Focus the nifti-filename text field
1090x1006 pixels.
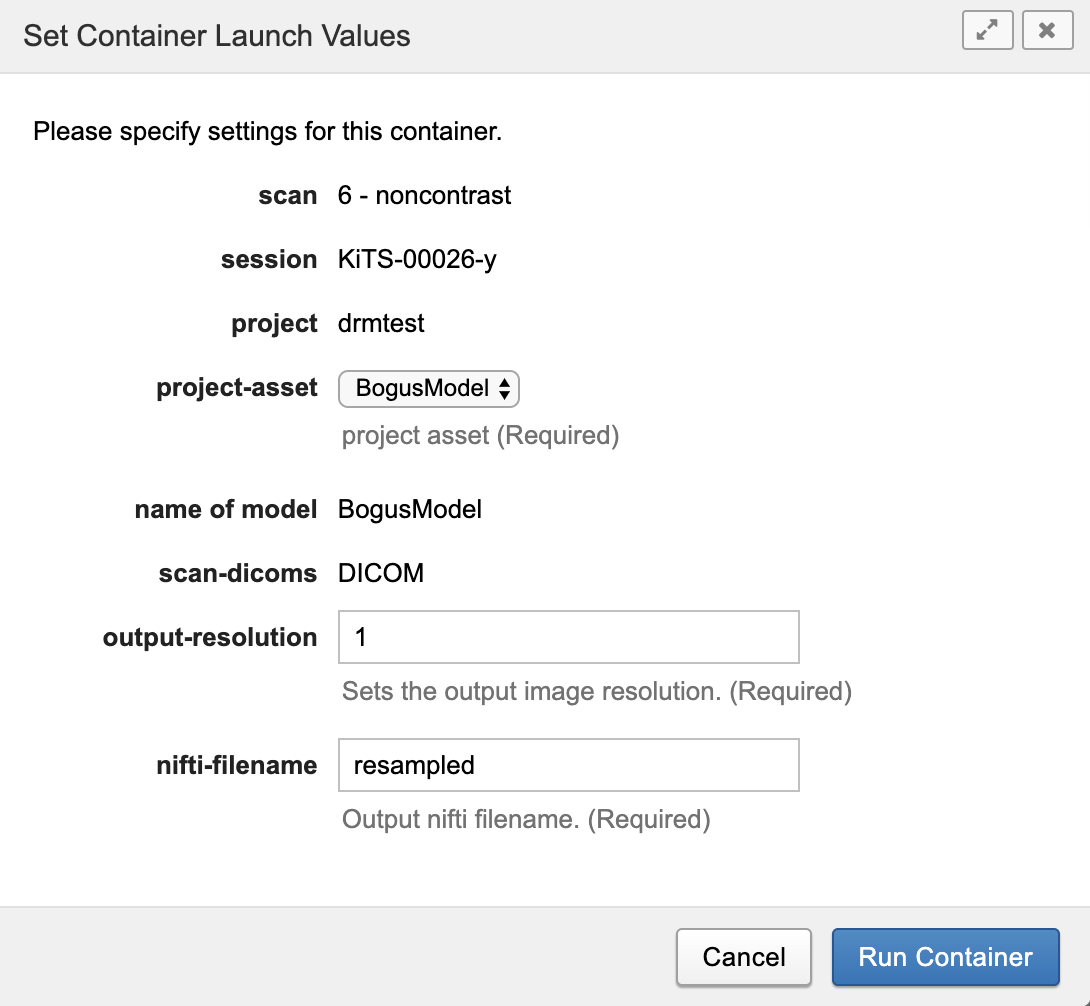tap(568, 765)
